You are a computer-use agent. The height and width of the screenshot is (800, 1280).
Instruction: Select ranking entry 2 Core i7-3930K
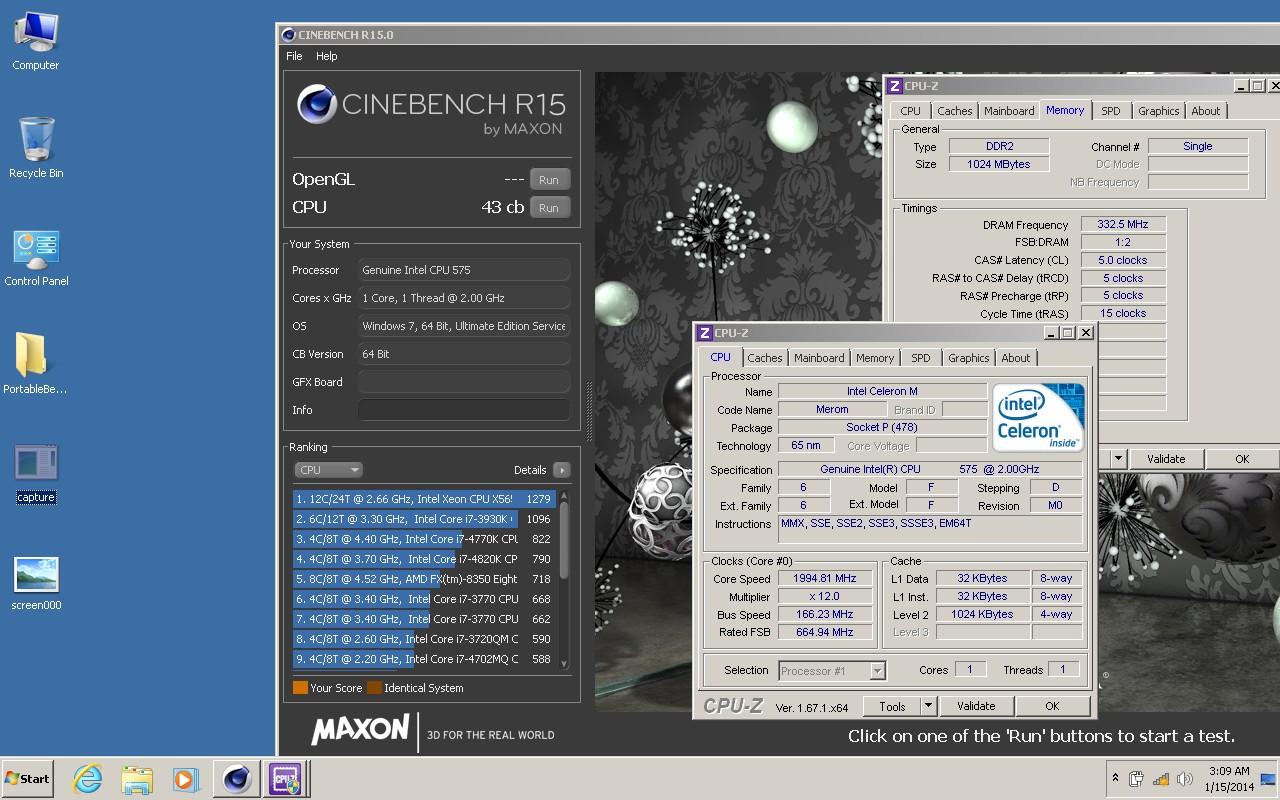point(424,519)
